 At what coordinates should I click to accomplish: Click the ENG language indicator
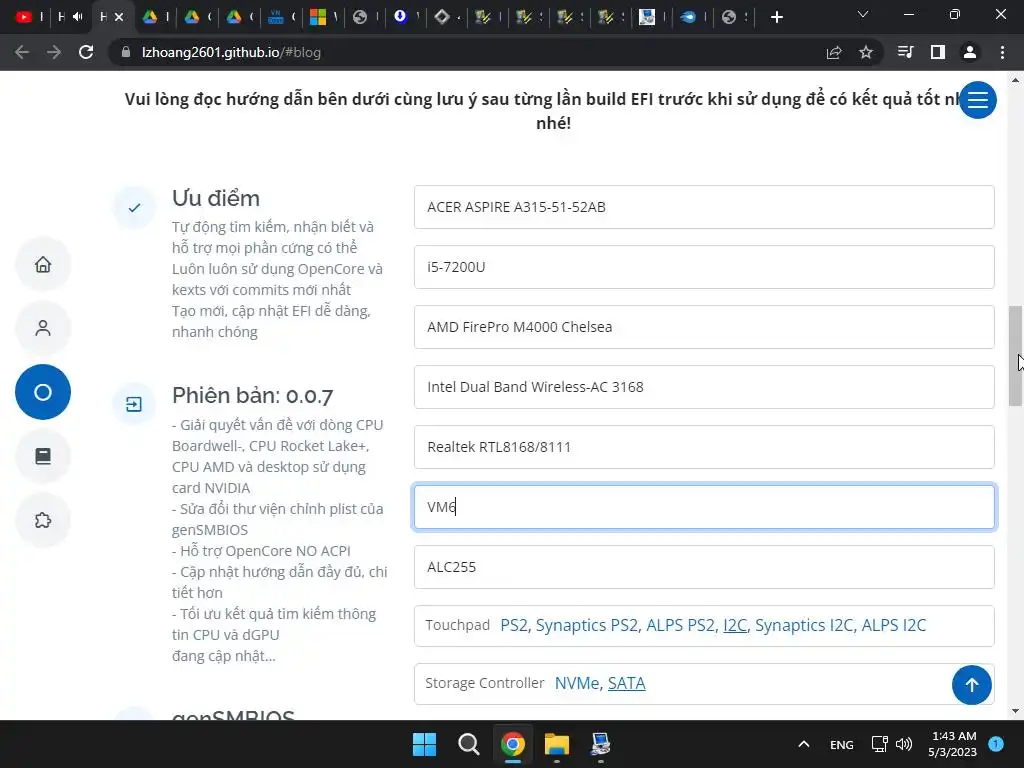click(841, 744)
